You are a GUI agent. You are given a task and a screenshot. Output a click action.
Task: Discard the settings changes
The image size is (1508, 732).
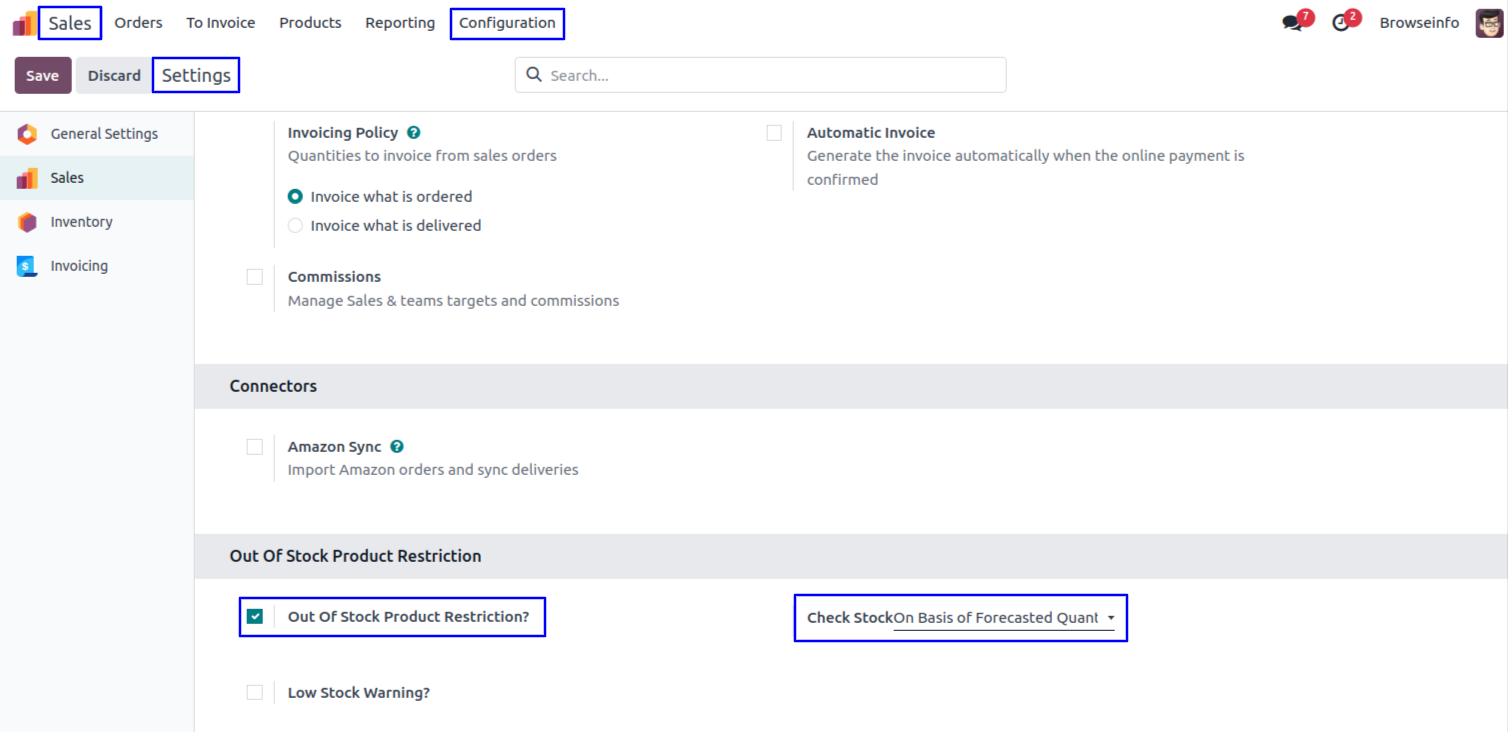[x=114, y=76]
